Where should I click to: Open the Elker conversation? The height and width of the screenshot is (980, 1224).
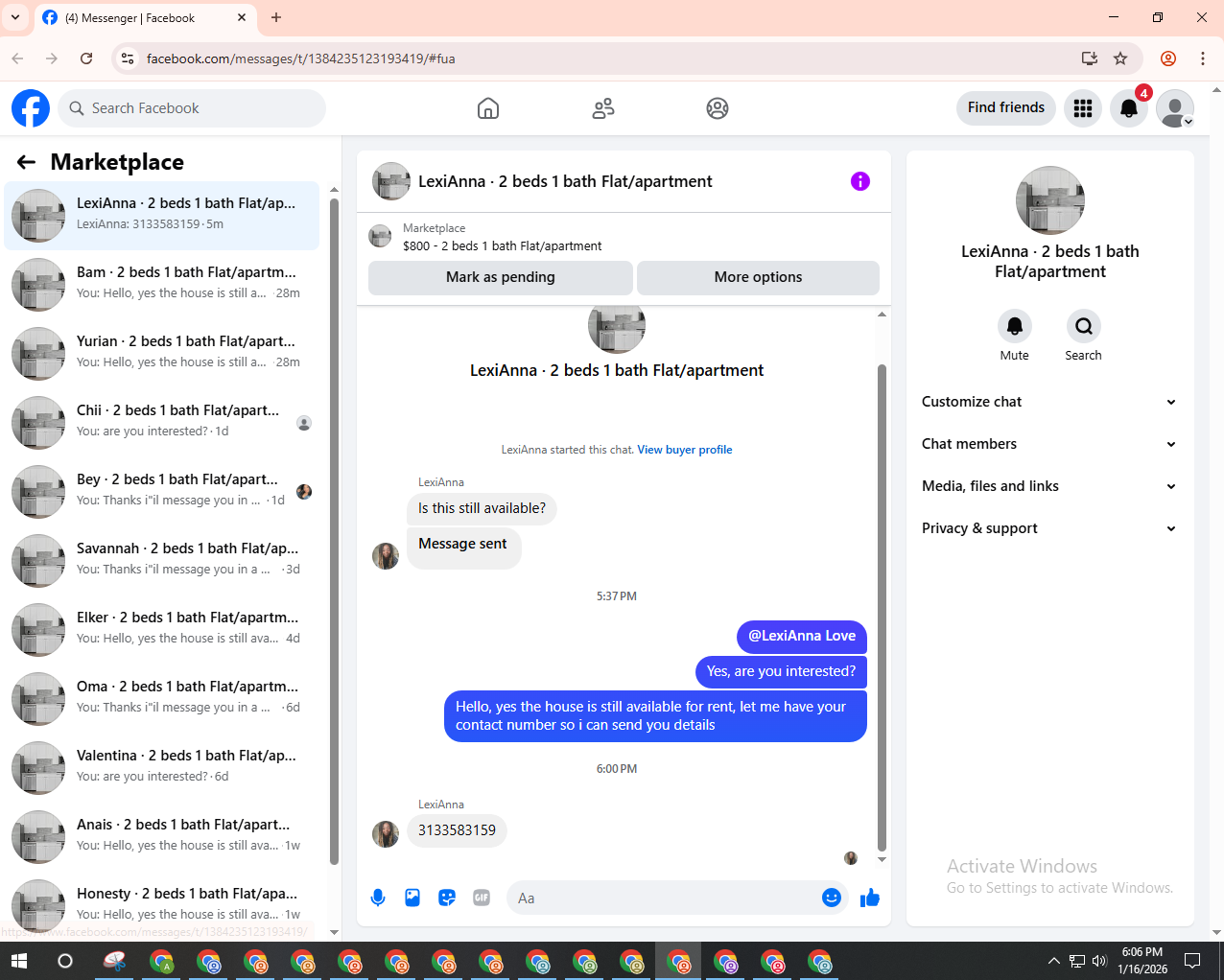point(162,630)
